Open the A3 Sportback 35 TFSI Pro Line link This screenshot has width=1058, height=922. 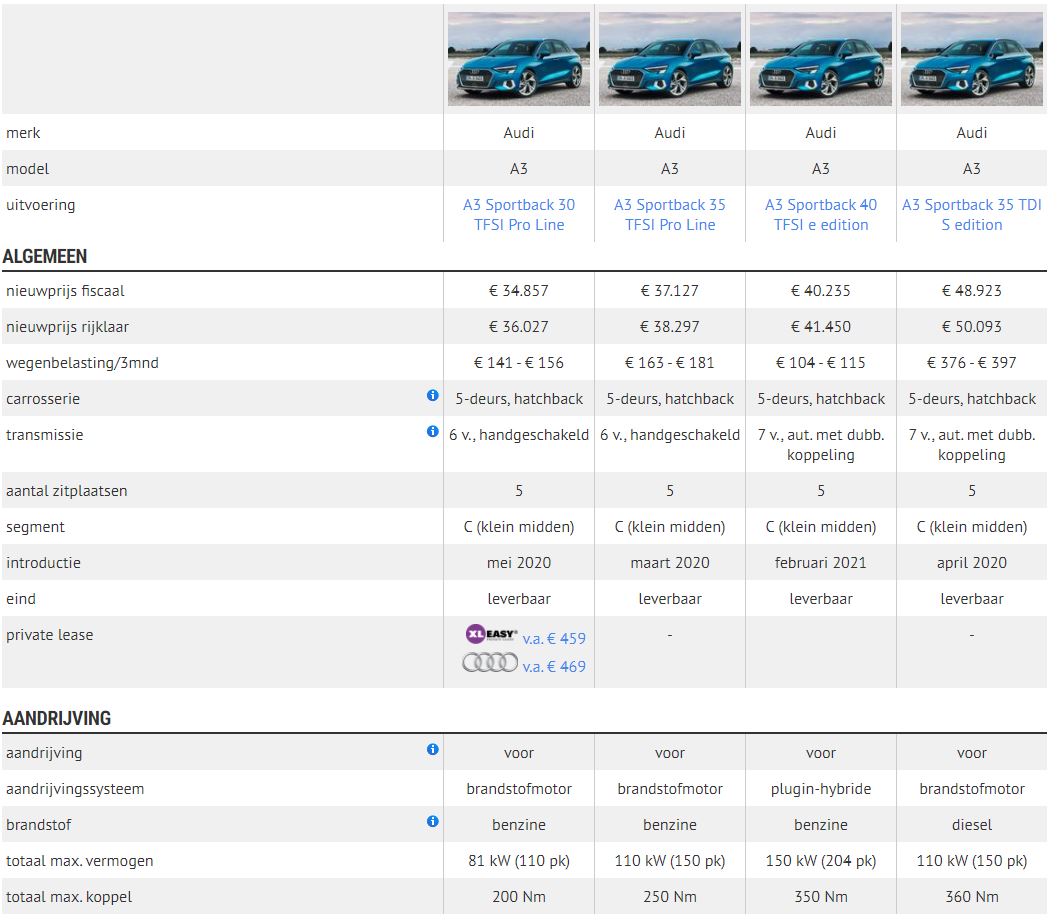click(x=670, y=215)
